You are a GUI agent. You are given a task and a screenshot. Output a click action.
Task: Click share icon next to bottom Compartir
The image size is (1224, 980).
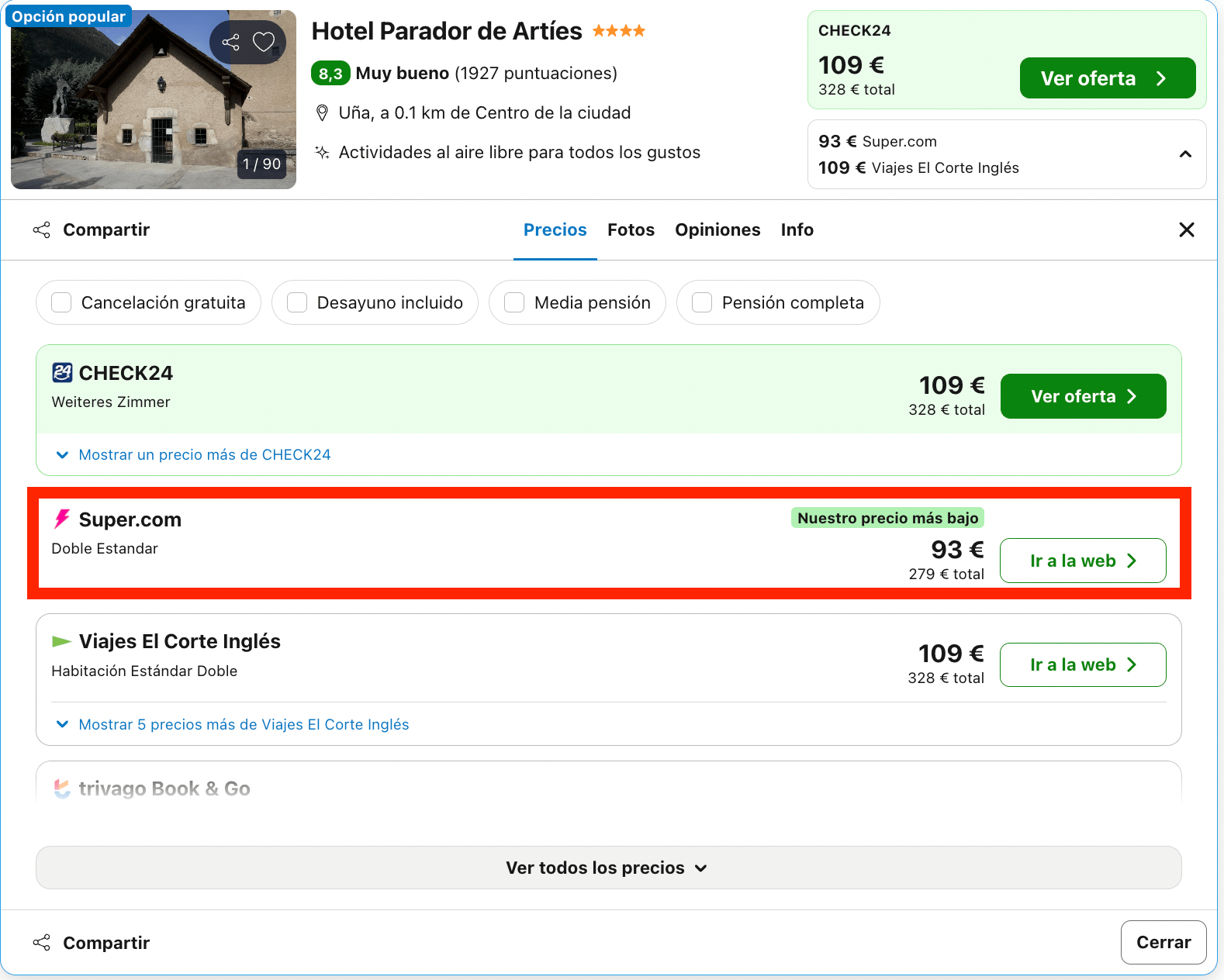[x=41, y=943]
